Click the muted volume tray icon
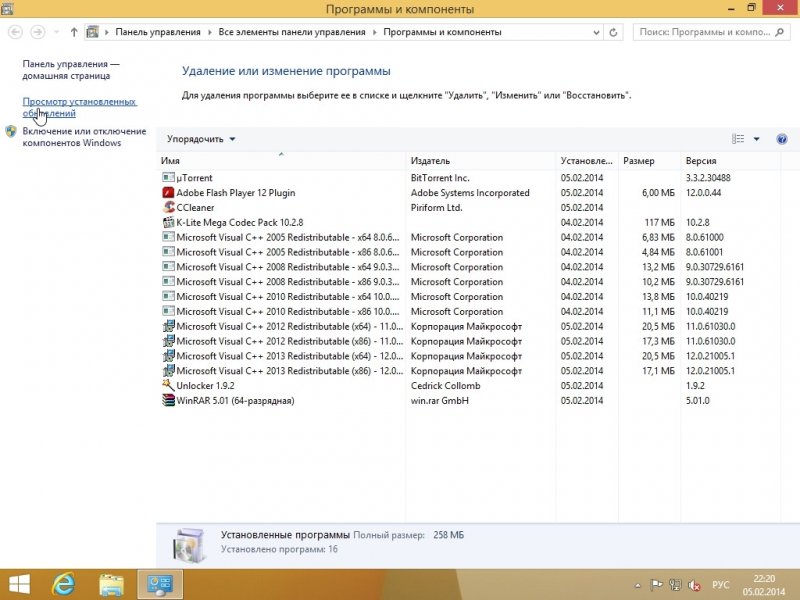800x600 pixels. pos(694,585)
